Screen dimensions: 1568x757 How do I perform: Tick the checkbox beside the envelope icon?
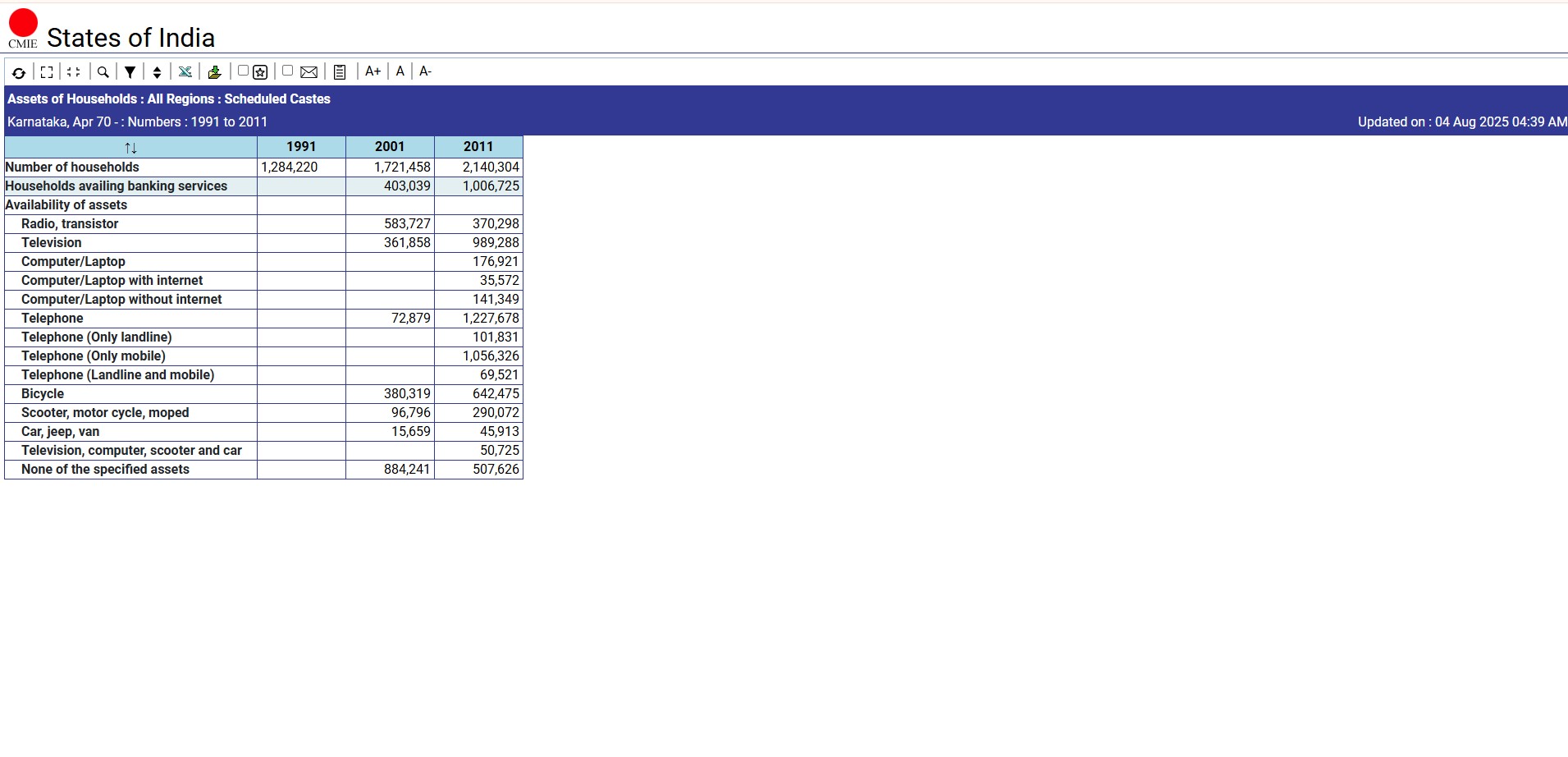point(288,71)
